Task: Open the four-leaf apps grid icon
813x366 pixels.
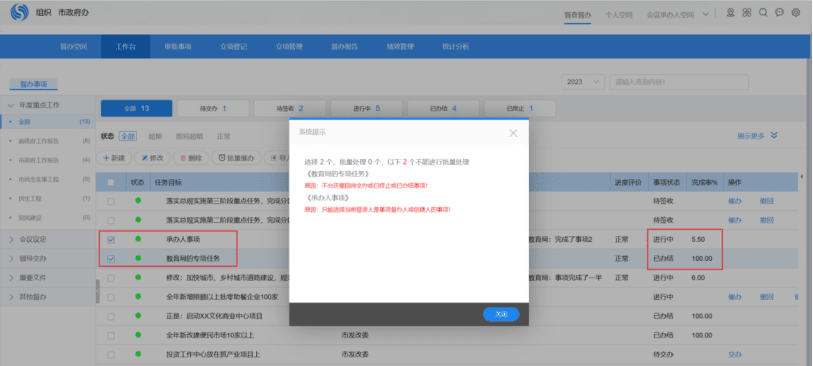Action: 747,13
